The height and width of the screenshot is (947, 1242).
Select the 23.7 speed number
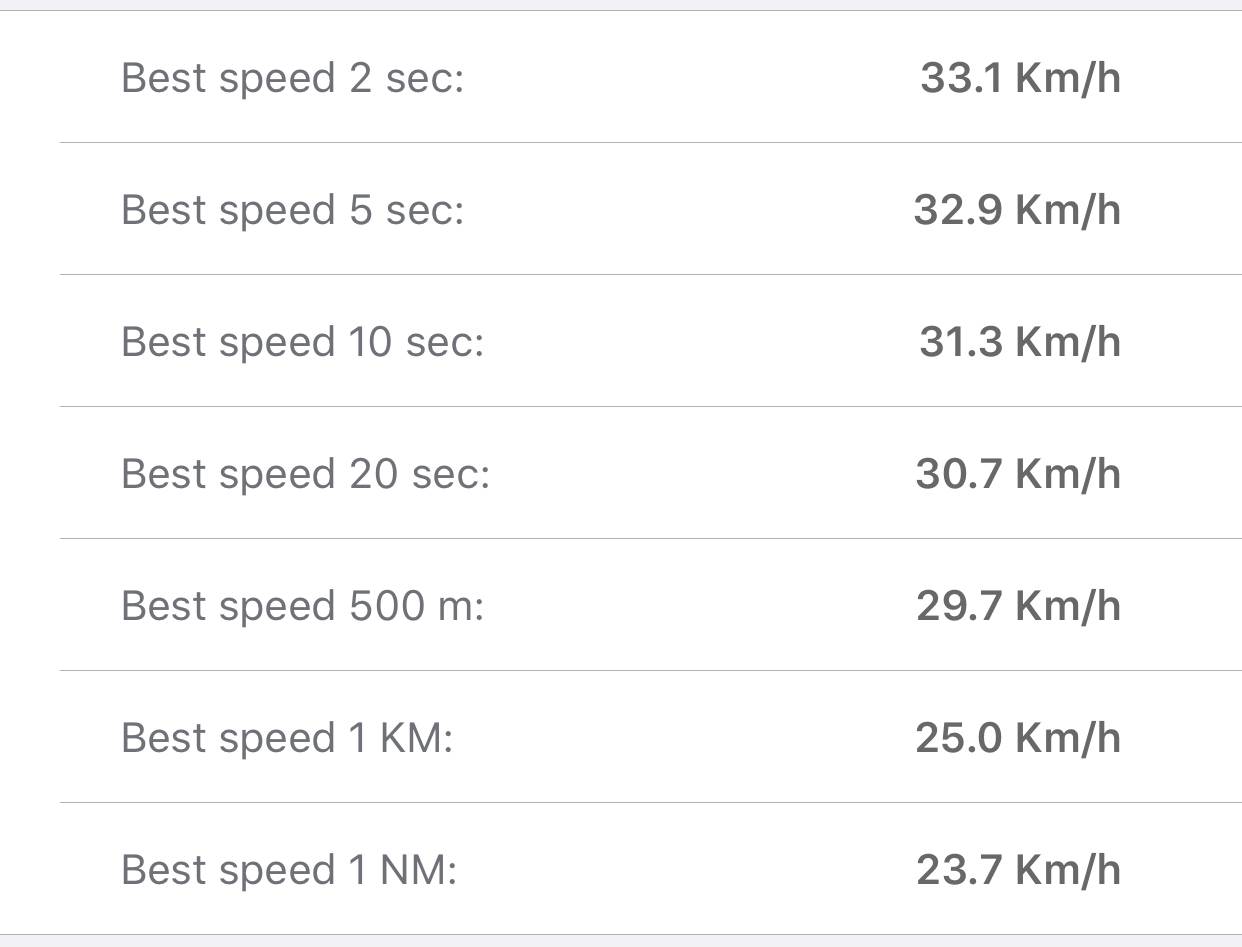click(x=958, y=870)
